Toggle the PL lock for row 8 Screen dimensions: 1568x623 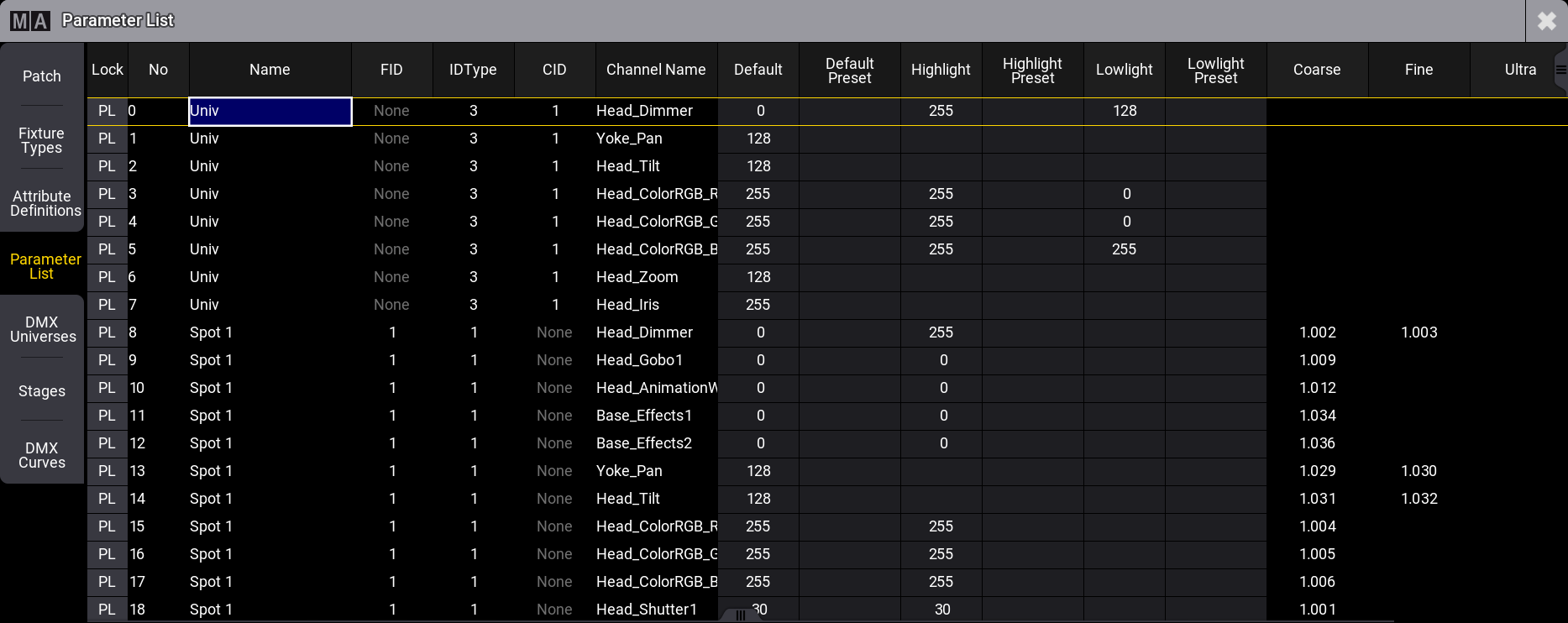[x=107, y=332]
